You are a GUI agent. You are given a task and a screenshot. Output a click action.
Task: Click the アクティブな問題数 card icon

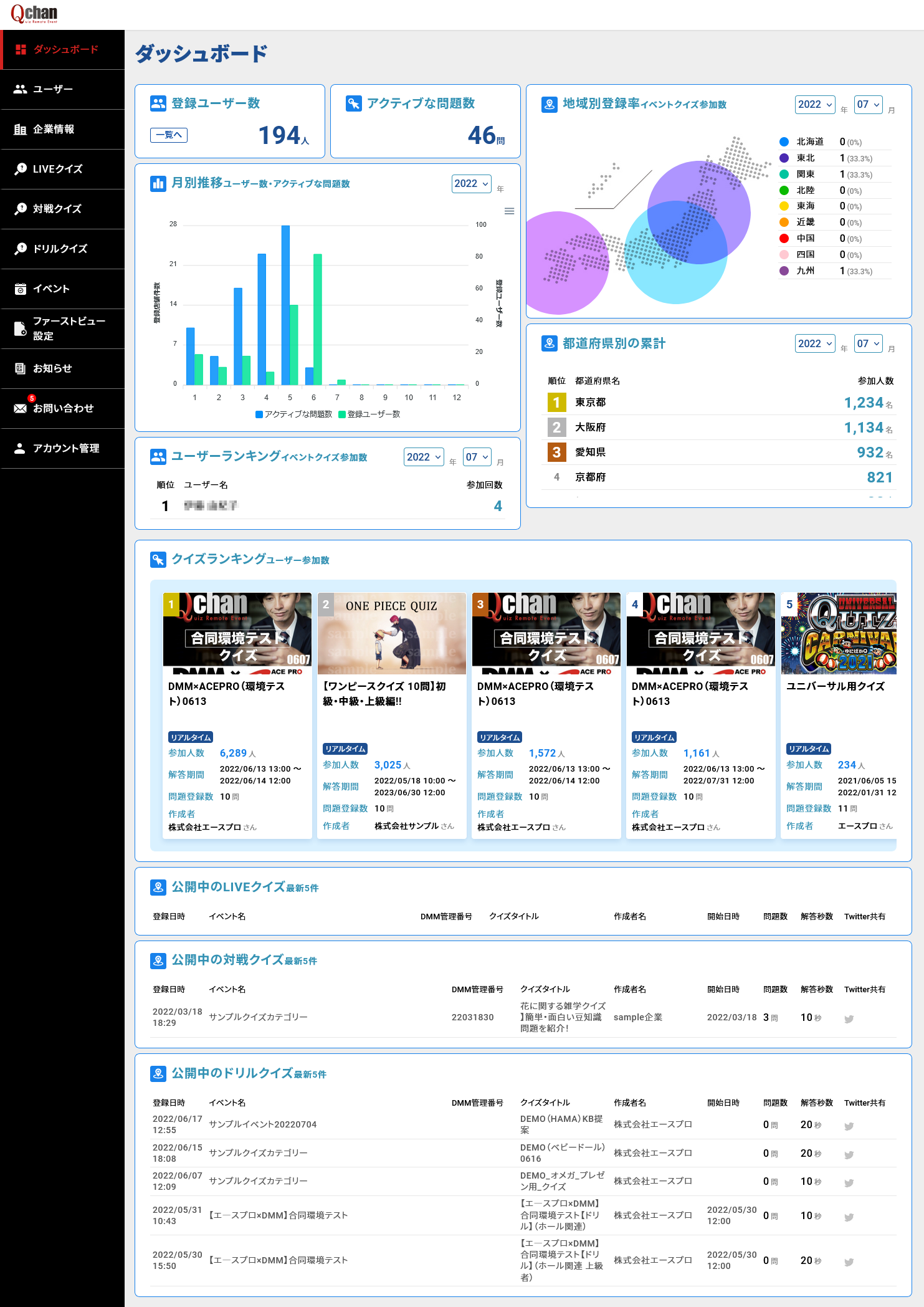pyautogui.click(x=353, y=103)
